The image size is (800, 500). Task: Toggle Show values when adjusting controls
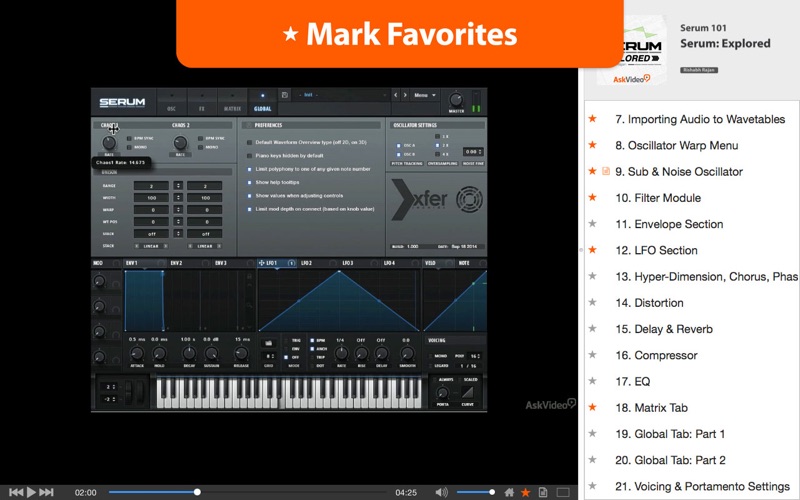pos(249,195)
